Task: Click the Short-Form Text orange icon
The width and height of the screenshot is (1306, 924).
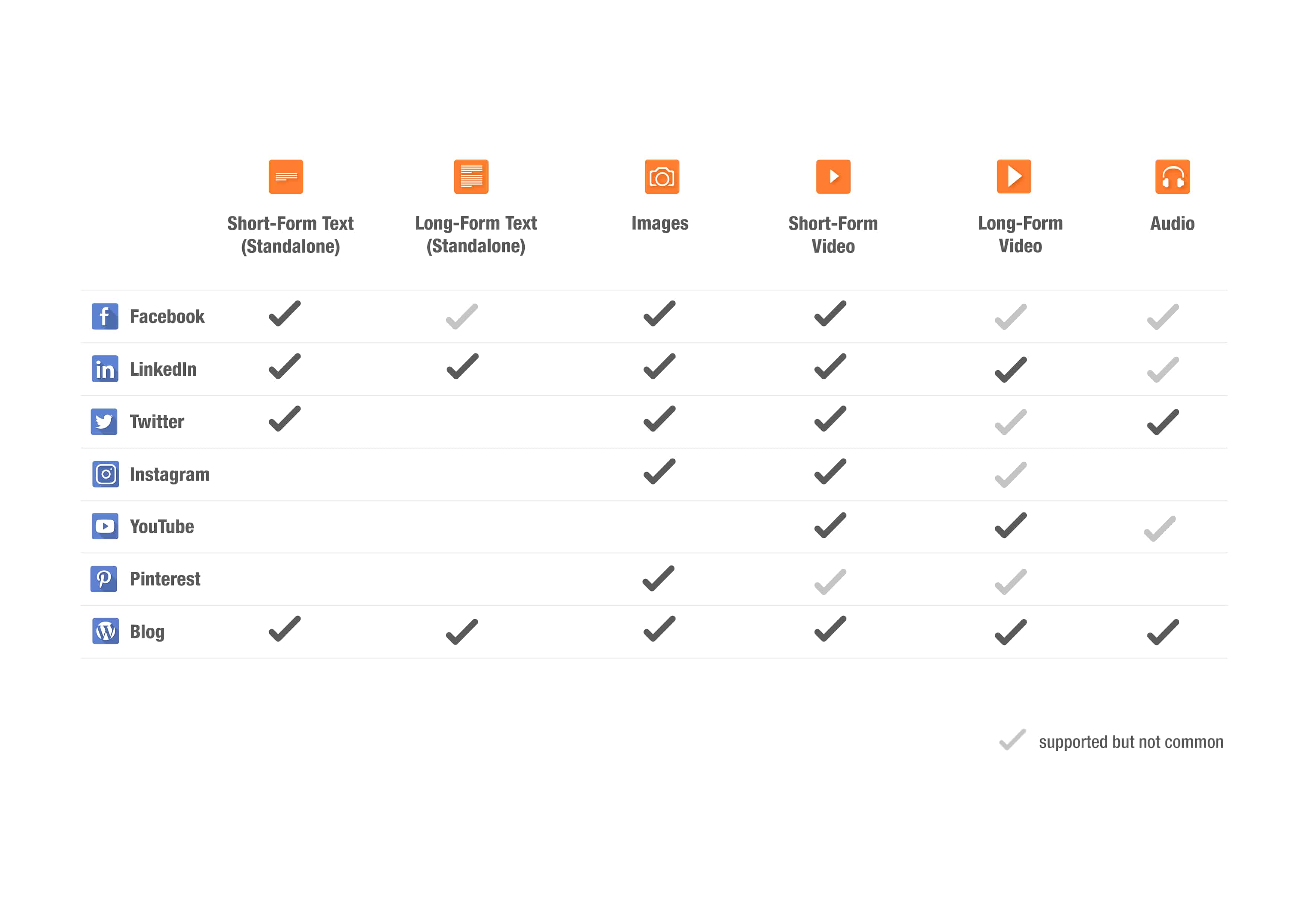Action: tap(286, 176)
